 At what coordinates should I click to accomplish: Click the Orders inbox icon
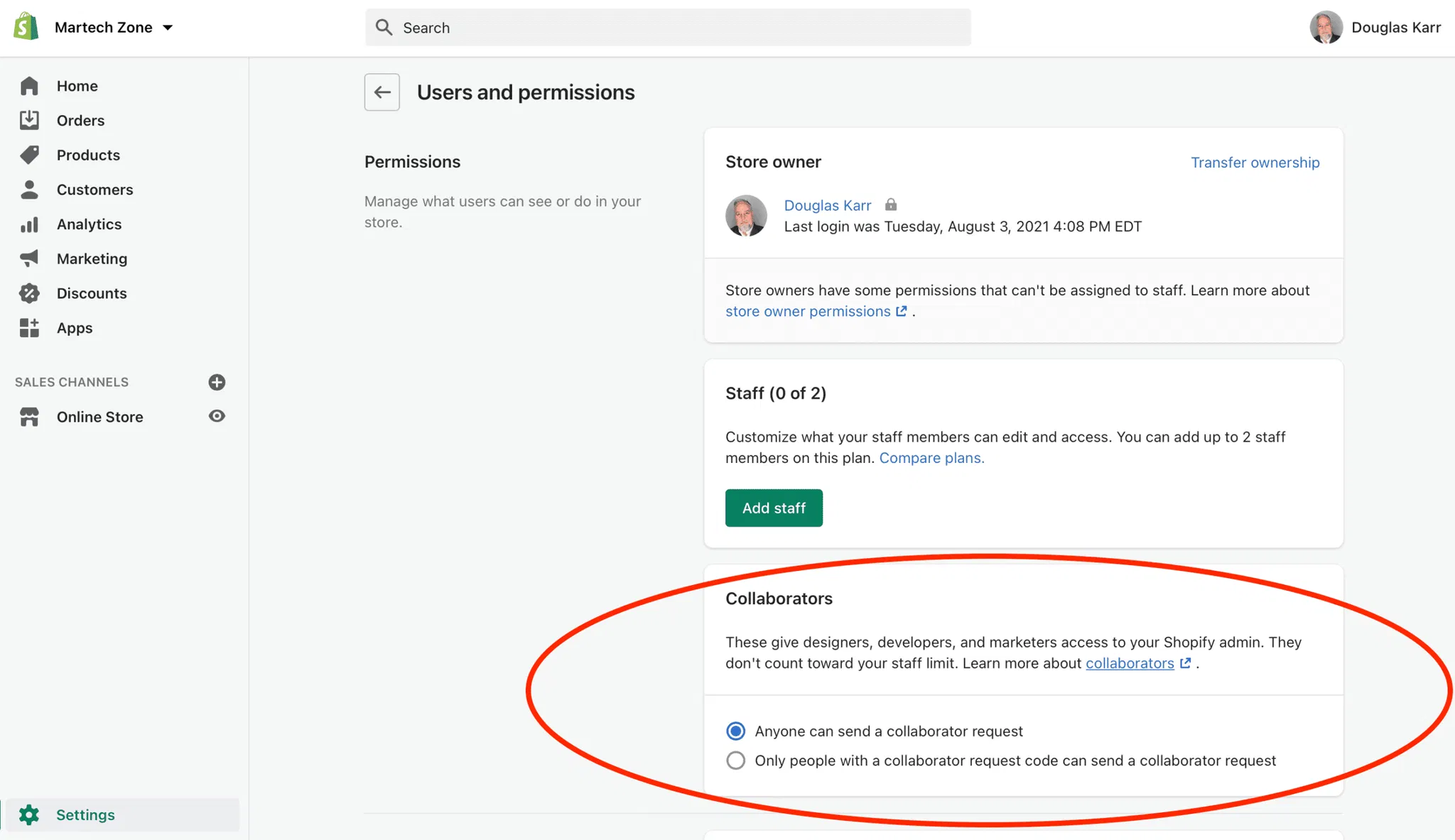tap(29, 120)
